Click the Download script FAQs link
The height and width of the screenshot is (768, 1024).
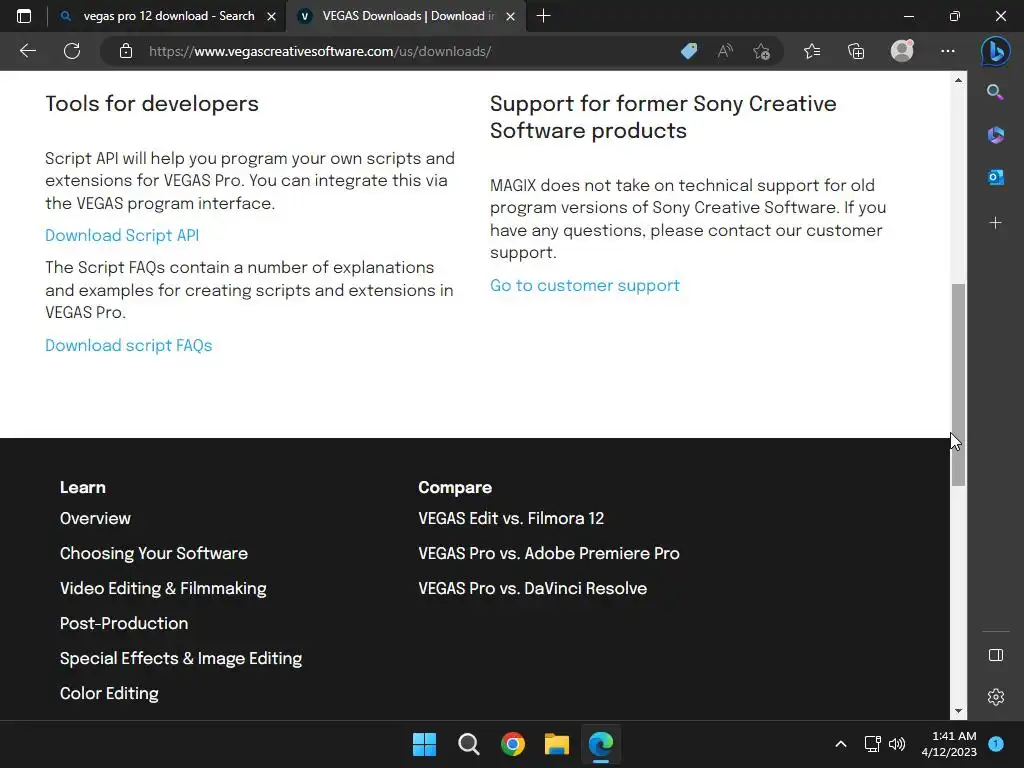[129, 345]
